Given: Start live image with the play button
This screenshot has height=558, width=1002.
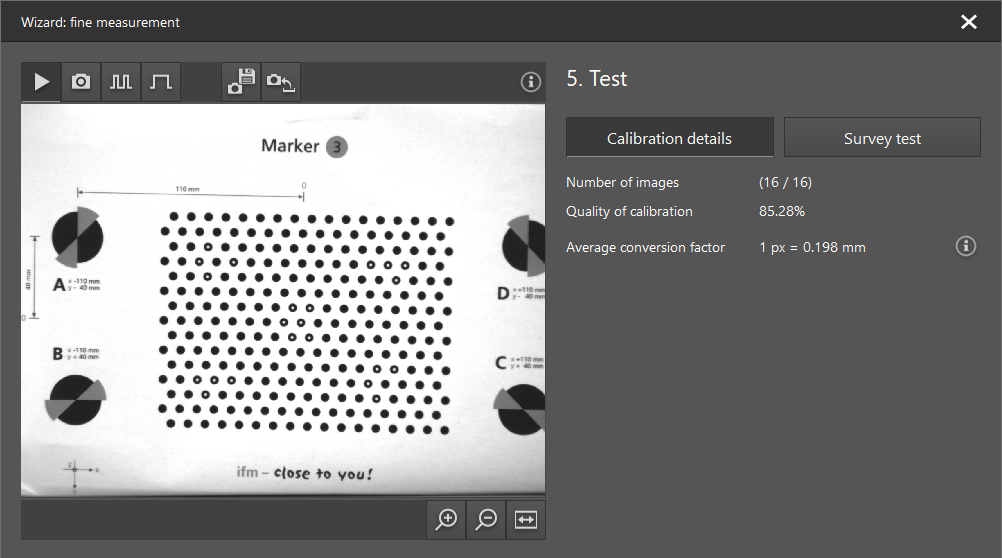Looking at the screenshot, I should point(41,82).
